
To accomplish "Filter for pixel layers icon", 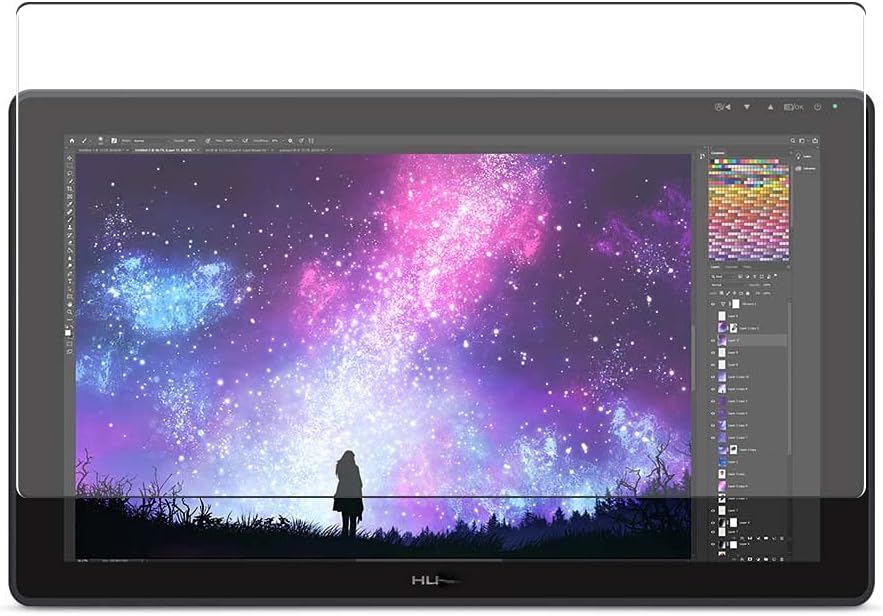I will point(740,276).
